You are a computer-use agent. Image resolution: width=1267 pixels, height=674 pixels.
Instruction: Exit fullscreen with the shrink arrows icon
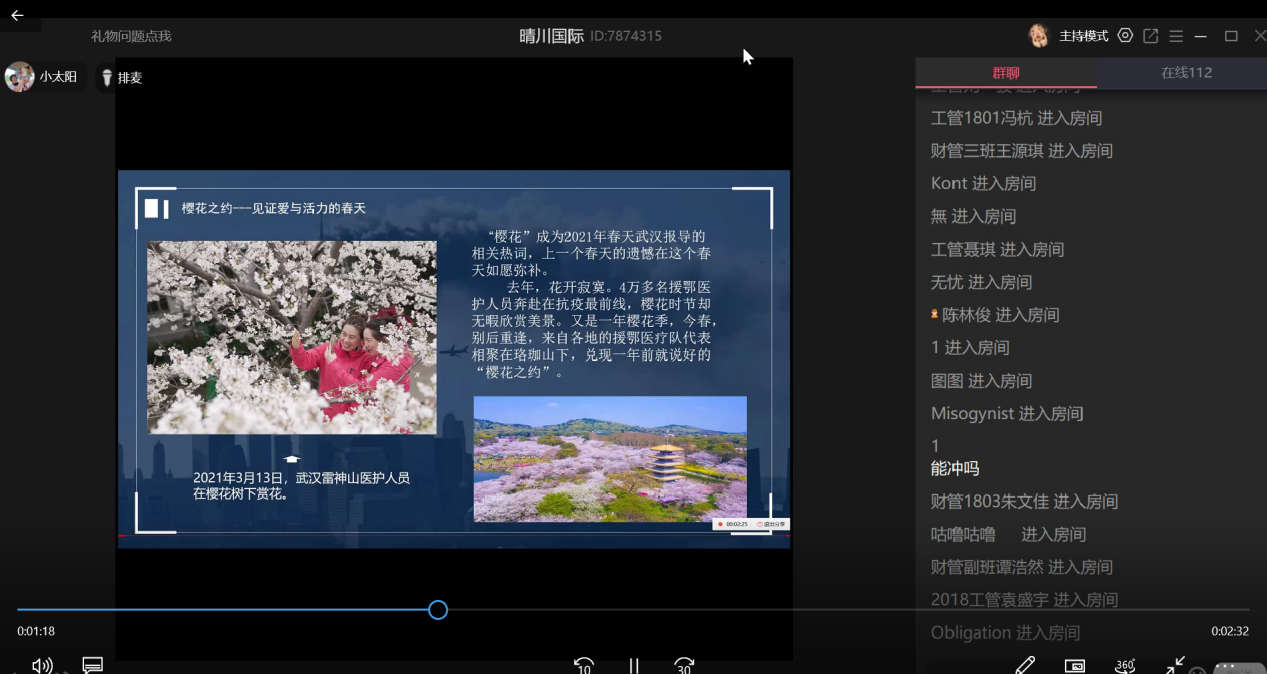(x=1175, y=664)
